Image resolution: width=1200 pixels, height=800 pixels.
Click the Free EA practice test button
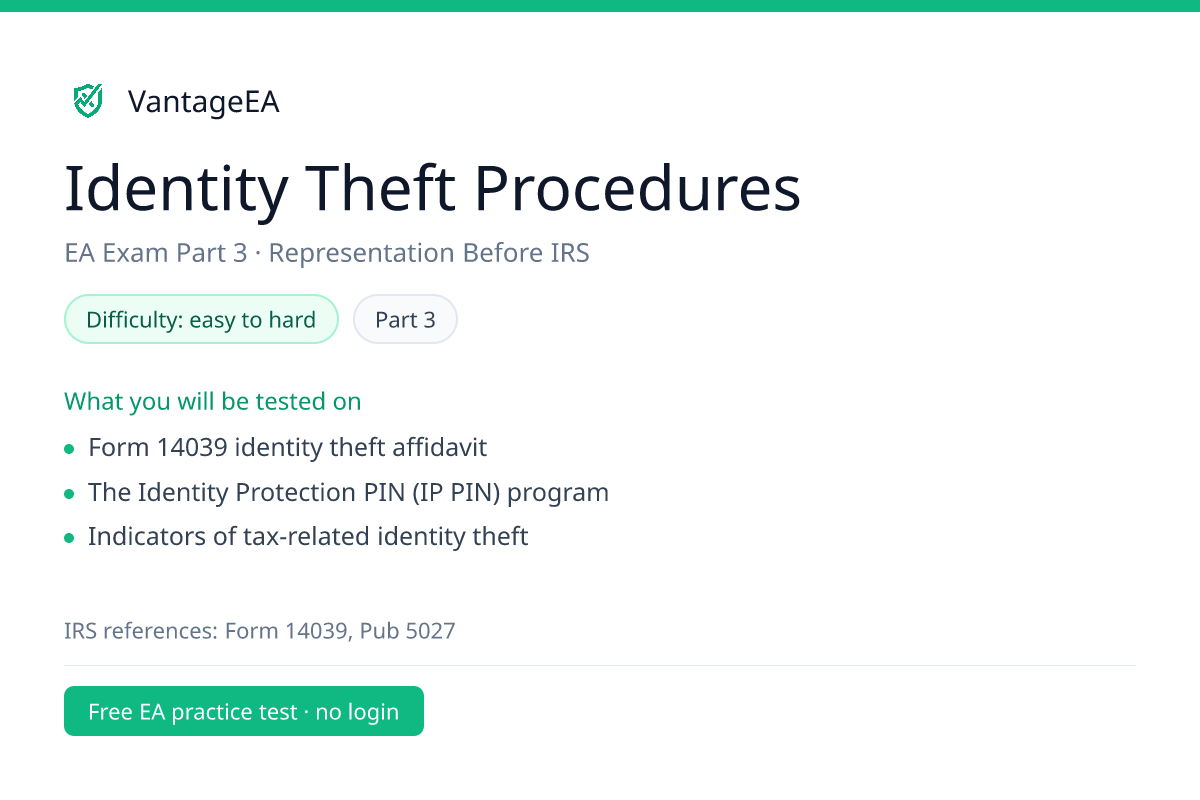(x=244, y=711)
